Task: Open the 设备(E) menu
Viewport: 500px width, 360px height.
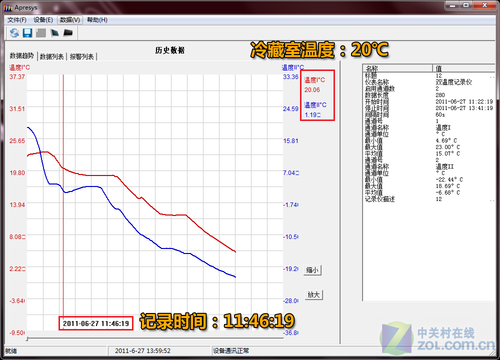Action: click(x=43, y=20)
